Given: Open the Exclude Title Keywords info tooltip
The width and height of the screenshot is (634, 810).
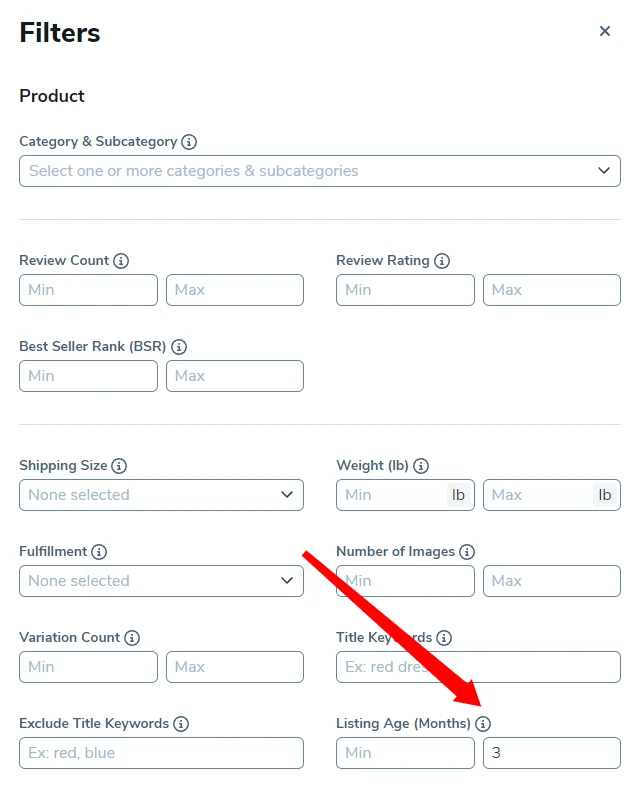Looking at the screenshot, I should pyautogui.click(x=180, y=723).
